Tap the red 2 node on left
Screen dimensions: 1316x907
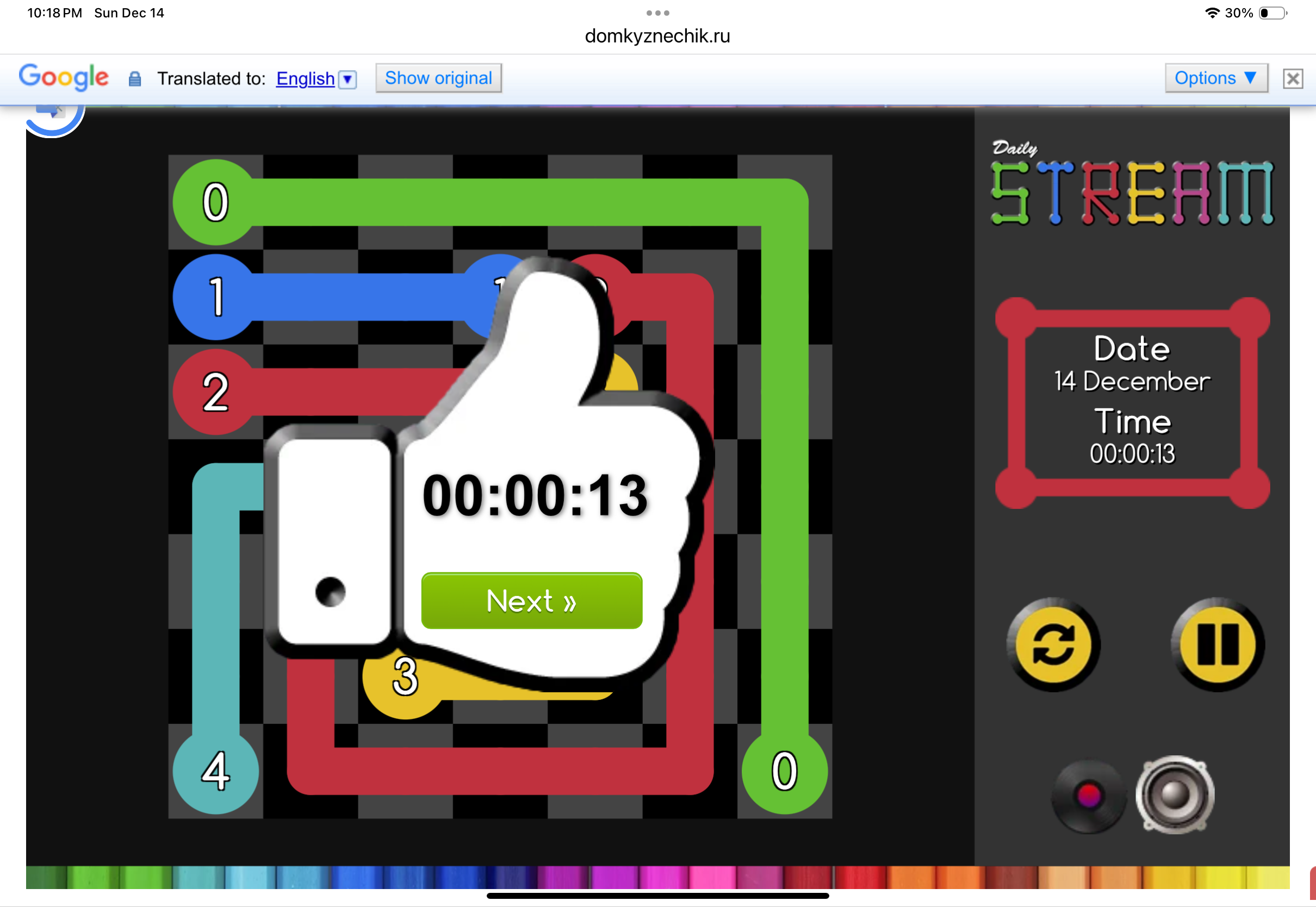click(215, 392)
